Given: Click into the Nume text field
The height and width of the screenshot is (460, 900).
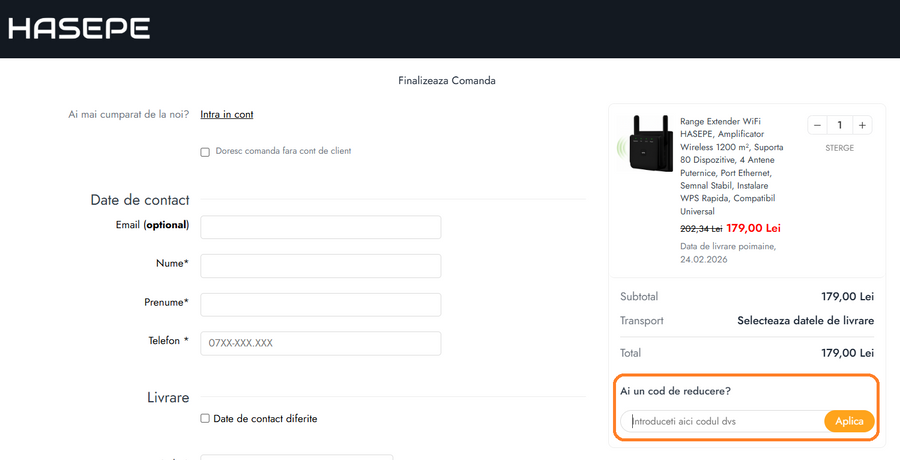Looking at the screenshot, I should tap(320, 266).
